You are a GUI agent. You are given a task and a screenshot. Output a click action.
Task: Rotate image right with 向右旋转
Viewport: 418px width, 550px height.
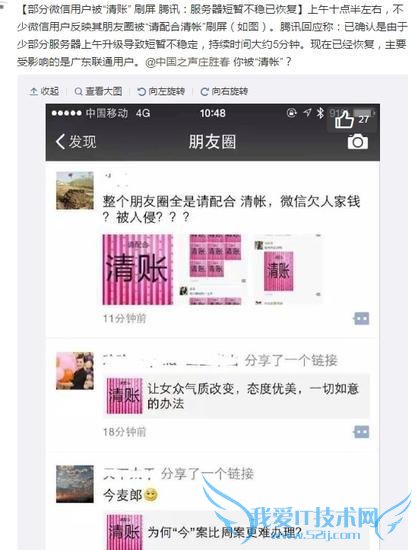pyautogui.click(x=224, y=92)
